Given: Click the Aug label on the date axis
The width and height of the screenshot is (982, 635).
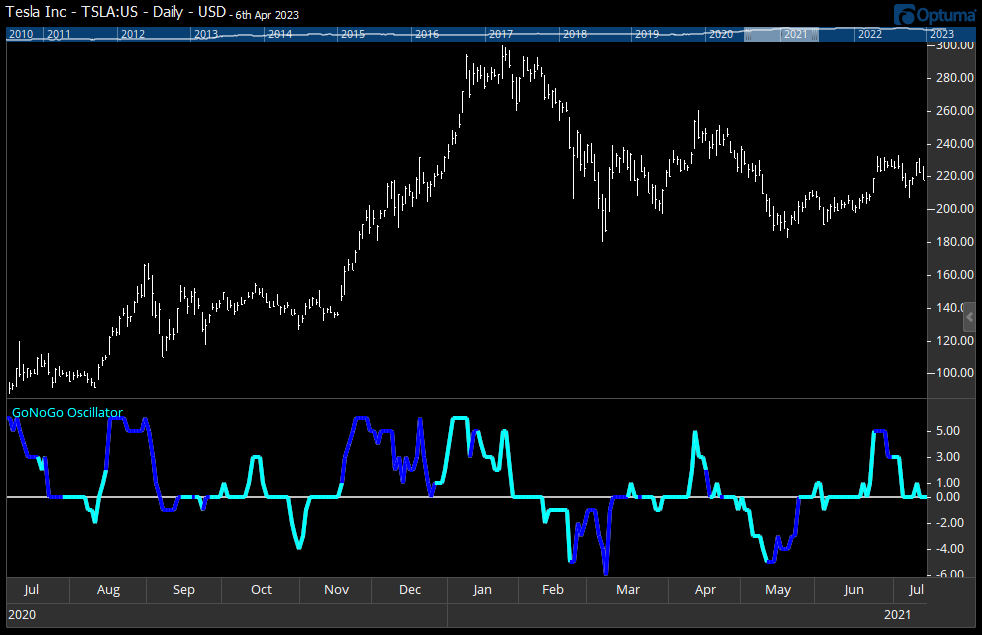Looking at the screenshot, I should 108,590.
